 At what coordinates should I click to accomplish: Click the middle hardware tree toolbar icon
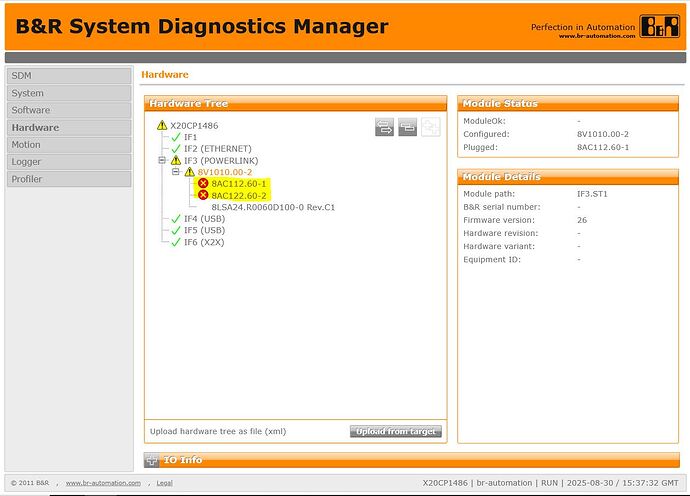pyautogui.click(x=407, y=127)
